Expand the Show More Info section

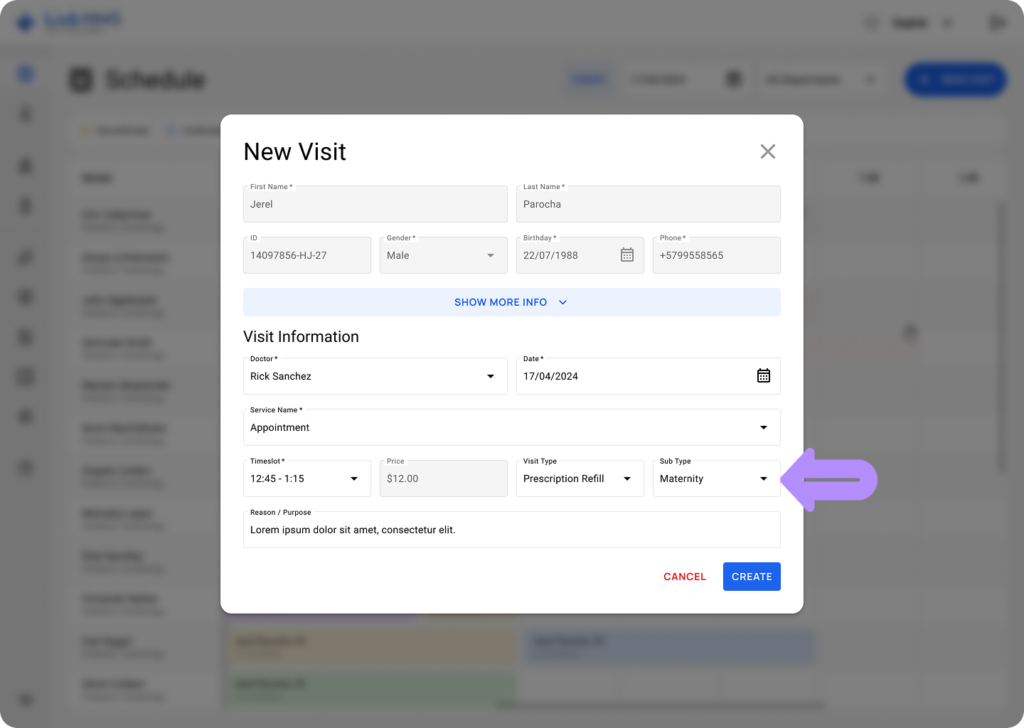pyautogui.click(x=511, y=302)
